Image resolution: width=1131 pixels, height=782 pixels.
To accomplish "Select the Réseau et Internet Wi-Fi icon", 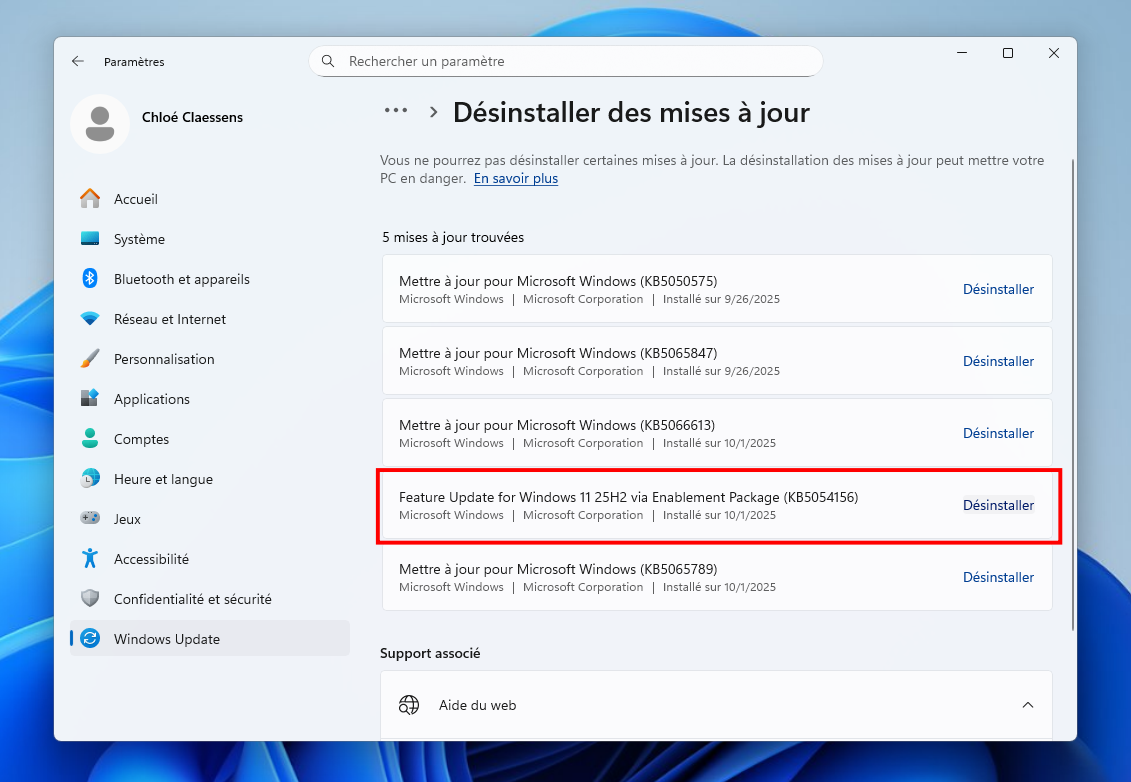I will 90,319.
